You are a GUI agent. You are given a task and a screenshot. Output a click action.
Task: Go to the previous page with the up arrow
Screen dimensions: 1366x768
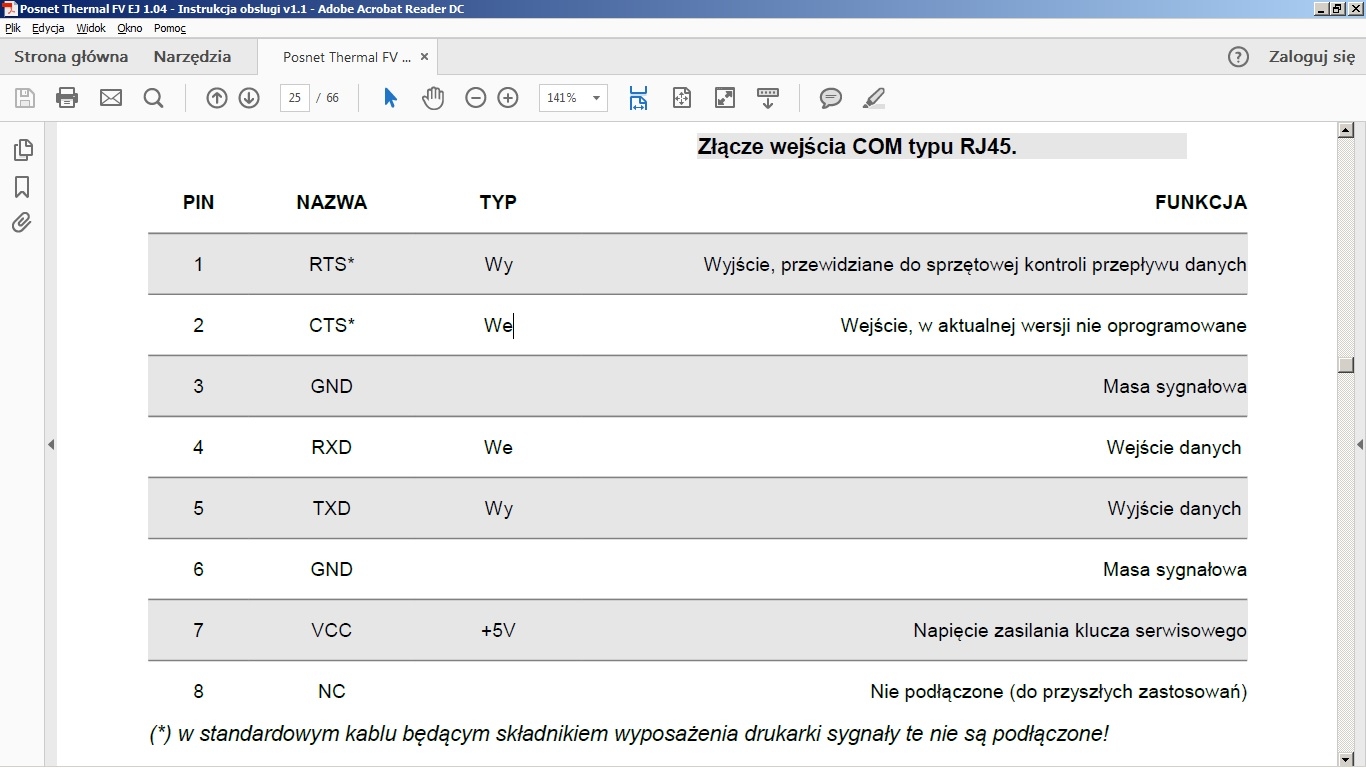click(217, 98)
